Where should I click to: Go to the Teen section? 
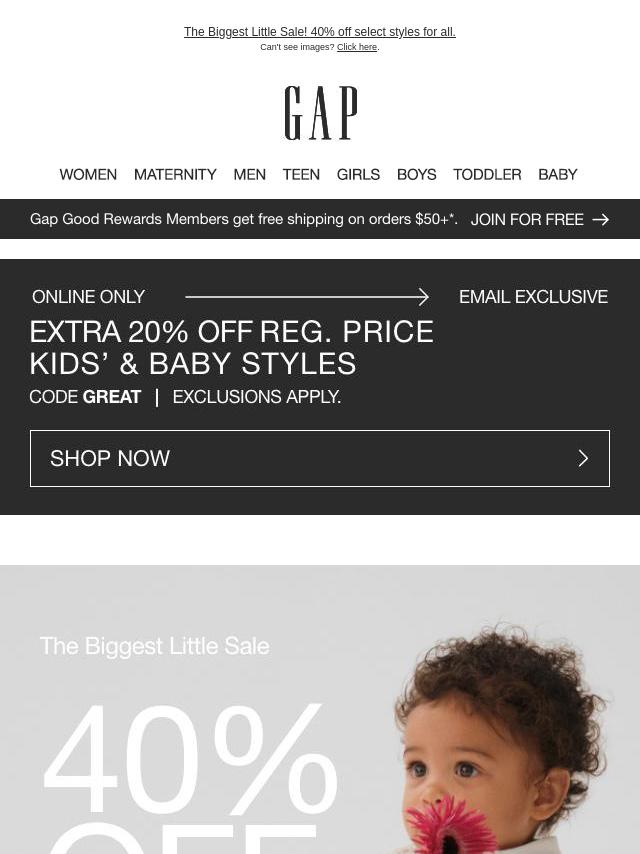pos(301,174)
